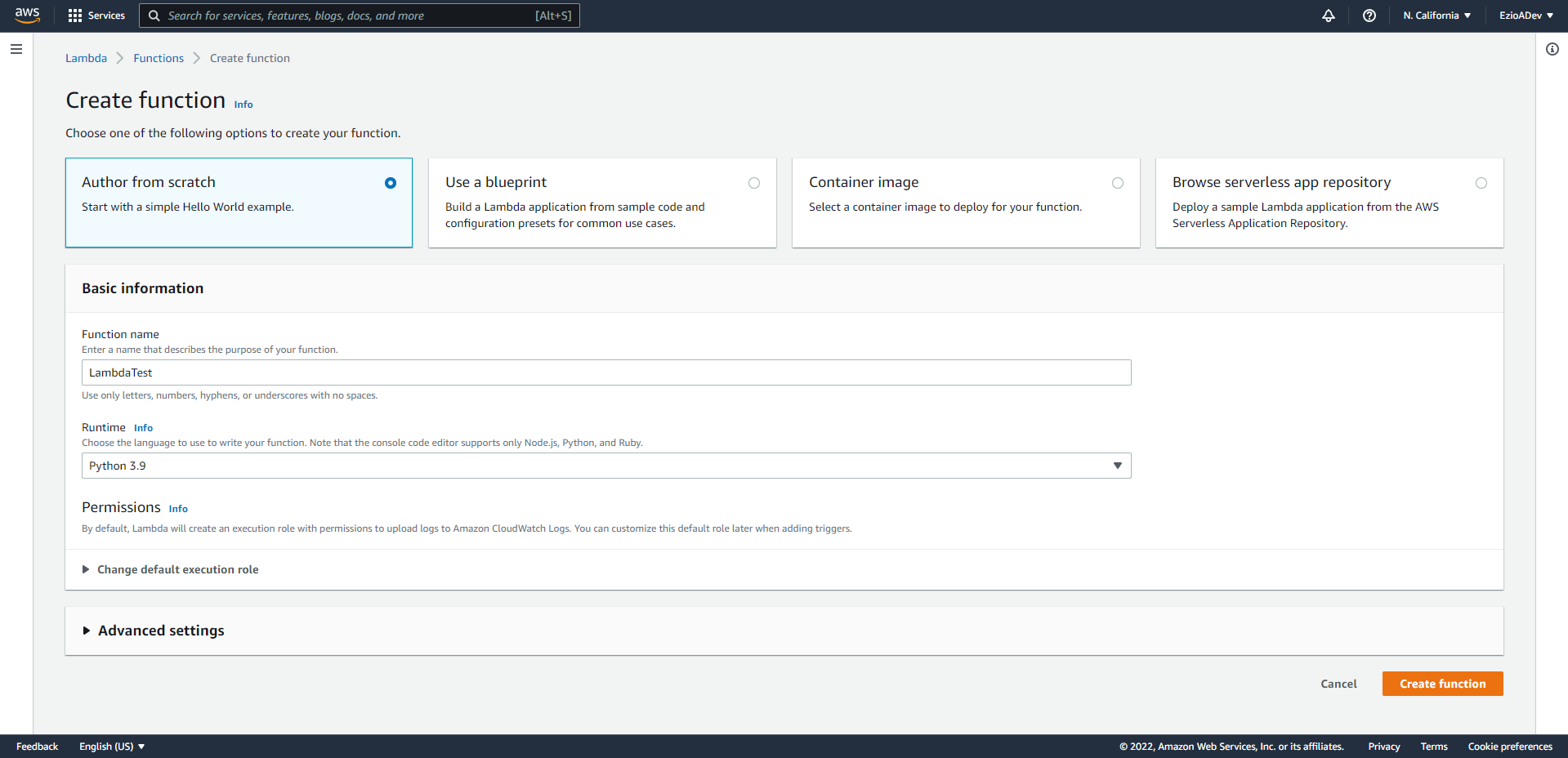Viewport: 1568px width, 758px height.
Task: Focus the top services search field
Action: [360, 16]
